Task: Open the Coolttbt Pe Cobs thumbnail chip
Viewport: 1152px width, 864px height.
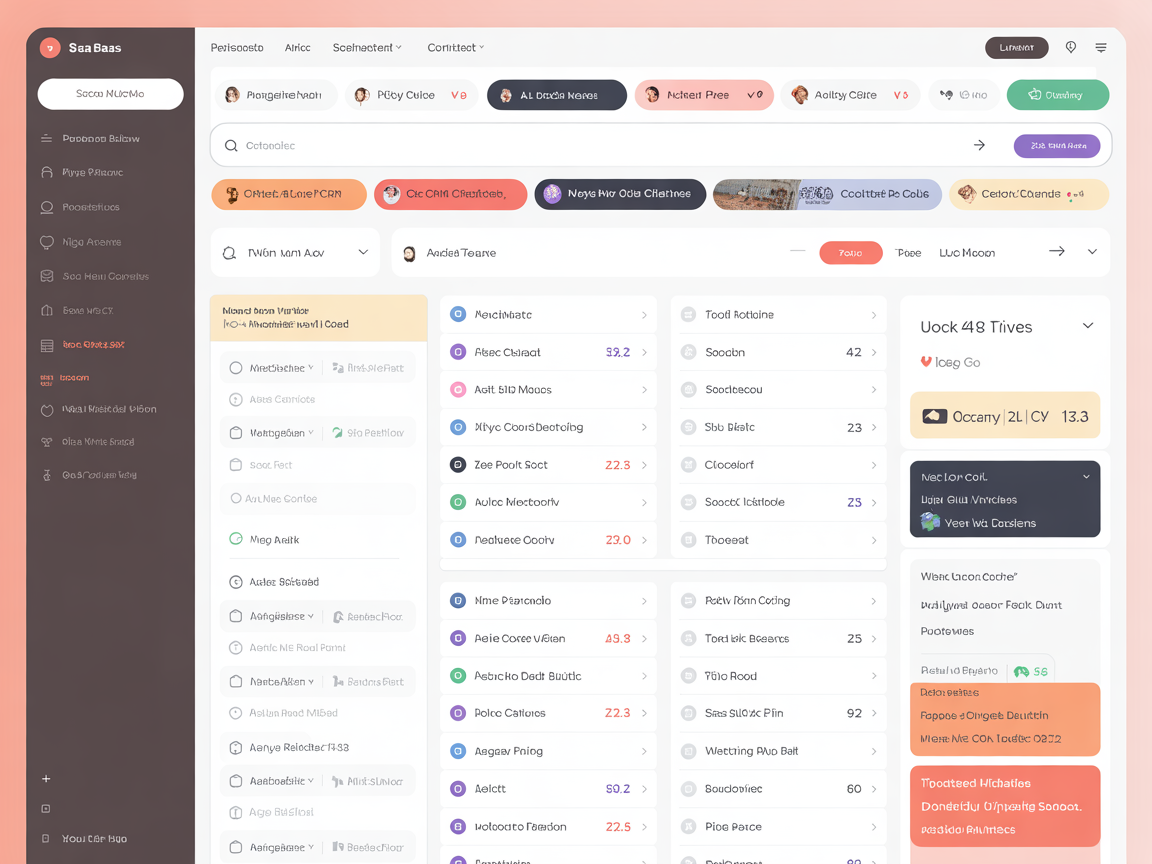Action: (827, 194)
